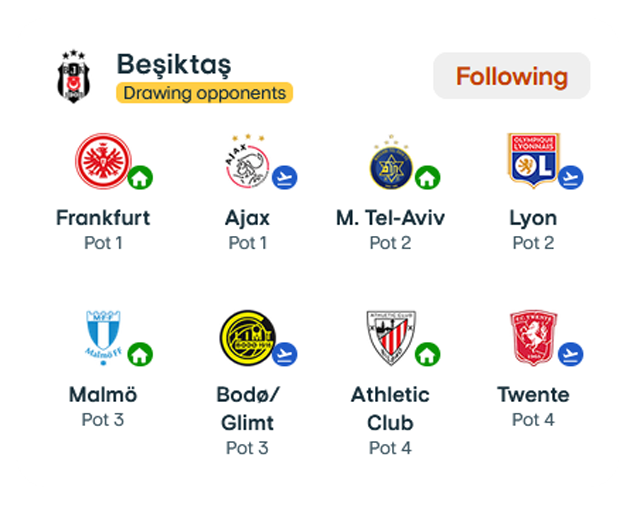This screenshot has height=505, width=640.
Task: Select the Athletic Club name label
Action: 390,409
